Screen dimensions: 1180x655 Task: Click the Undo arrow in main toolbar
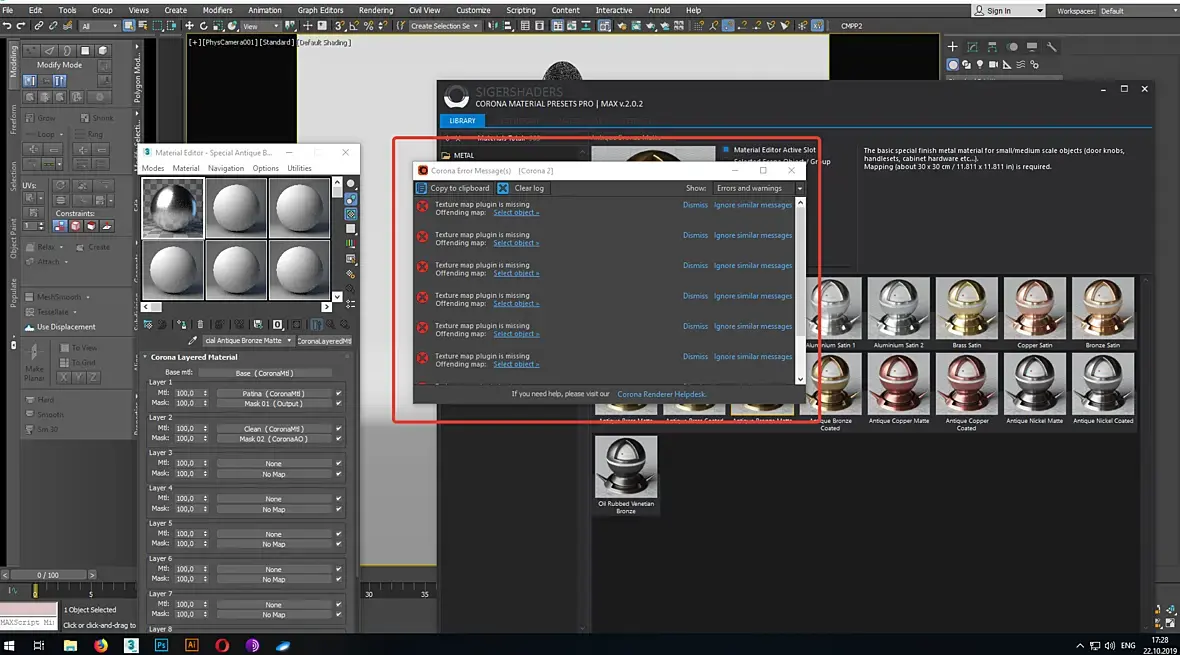7,26
